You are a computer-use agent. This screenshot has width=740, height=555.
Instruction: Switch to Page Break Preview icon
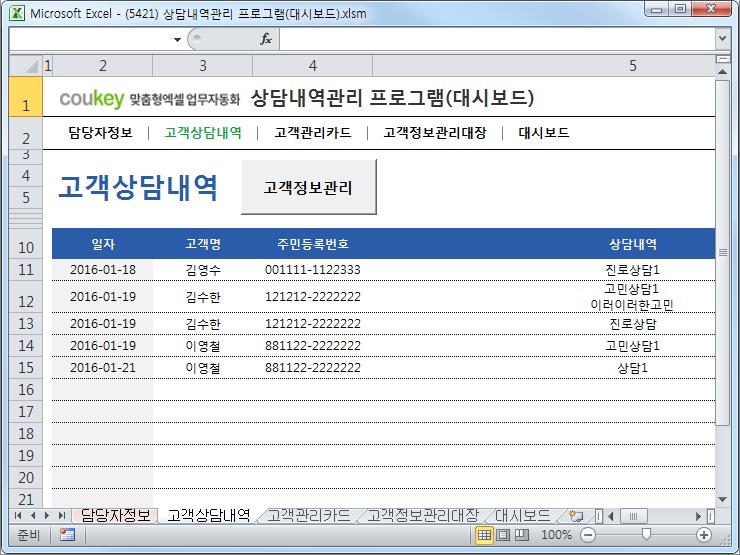tap(521, 535)
